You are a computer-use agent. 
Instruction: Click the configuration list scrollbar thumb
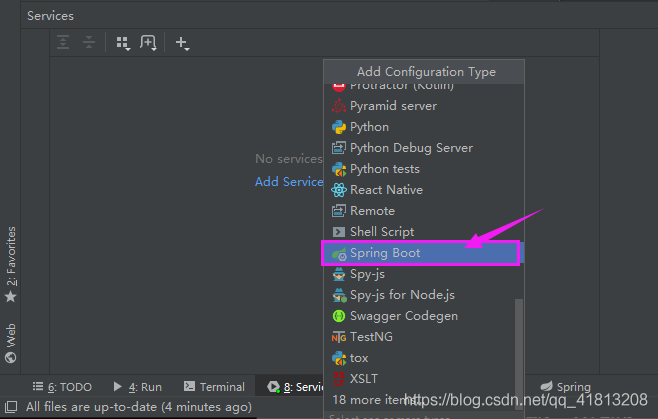point(519,354)
